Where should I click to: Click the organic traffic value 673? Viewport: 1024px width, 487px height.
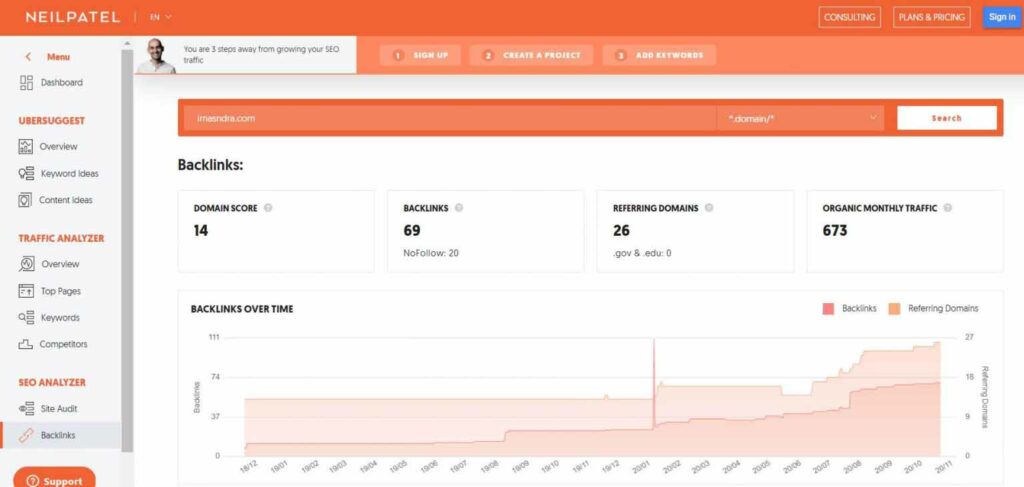coord(835,230)
